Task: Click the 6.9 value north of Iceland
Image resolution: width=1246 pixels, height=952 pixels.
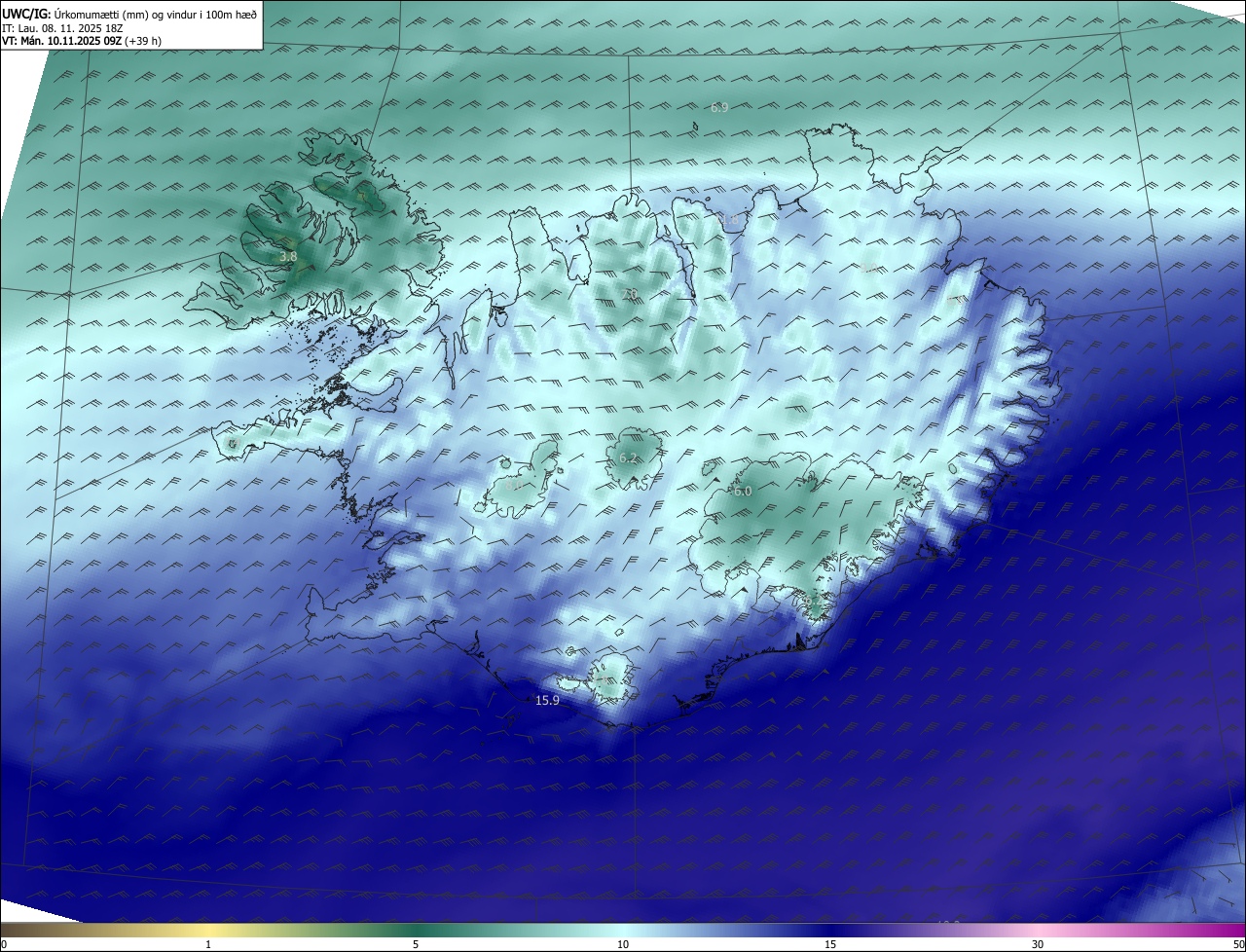Action: click(x=719, y=108)
